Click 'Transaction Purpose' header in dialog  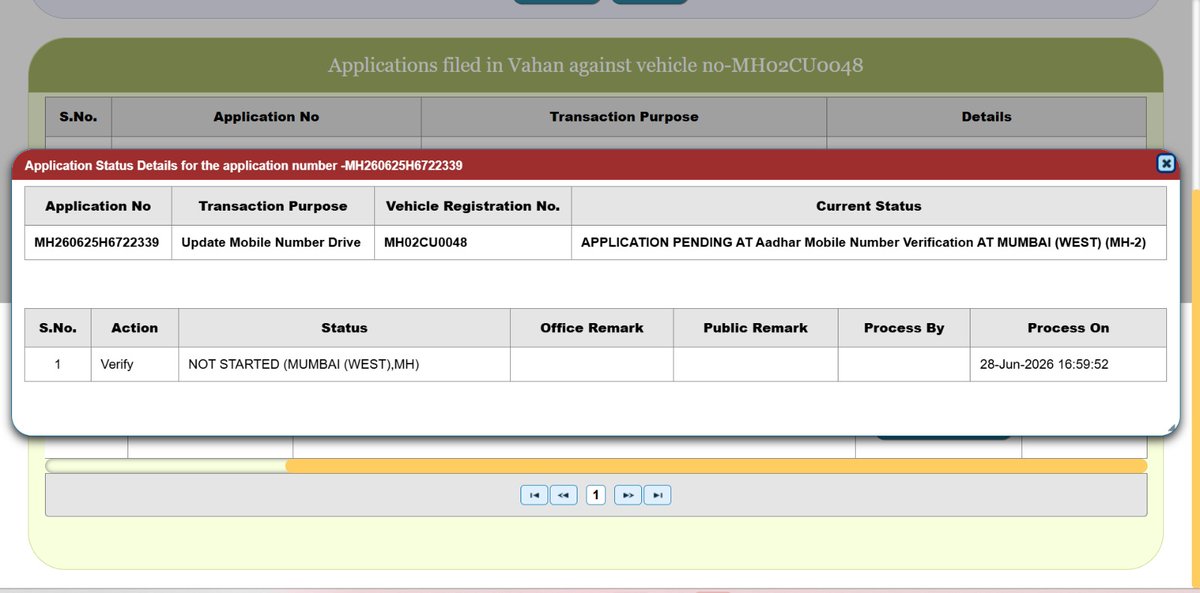(273, 206)
